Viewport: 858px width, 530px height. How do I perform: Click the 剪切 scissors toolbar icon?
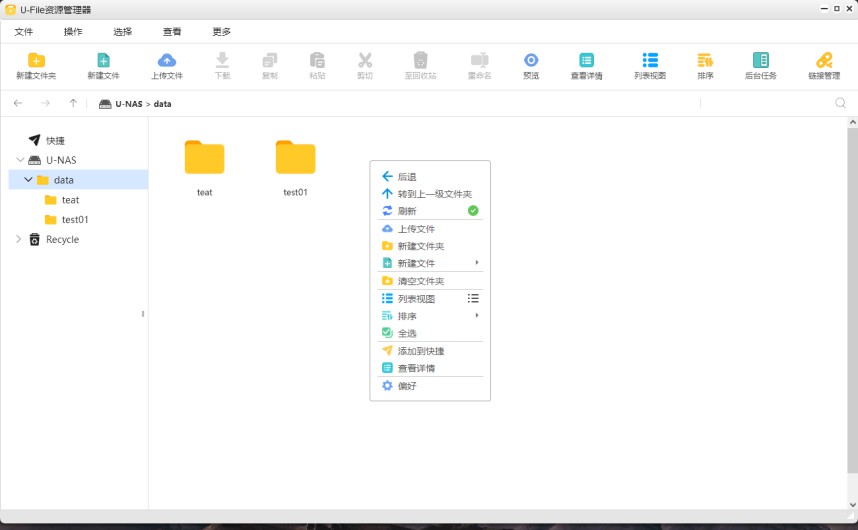(365, 60)
